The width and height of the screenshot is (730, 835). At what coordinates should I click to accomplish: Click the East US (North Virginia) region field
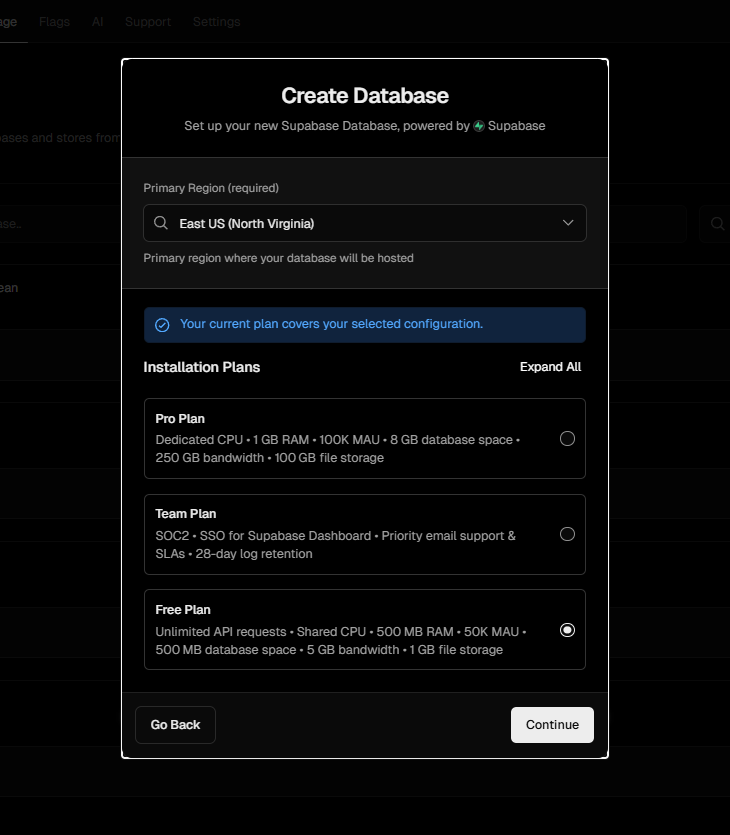tap(365, 223)
